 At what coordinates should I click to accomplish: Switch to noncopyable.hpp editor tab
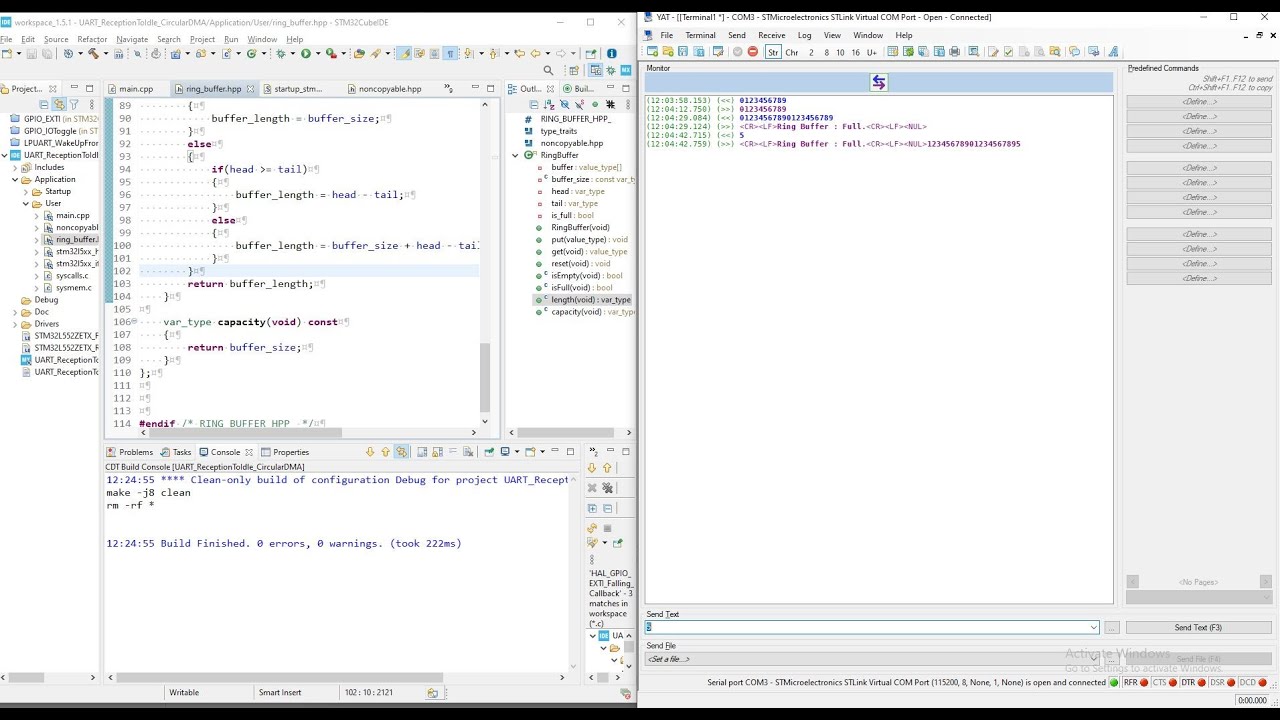pyautogui.click(x=388, y=89)
